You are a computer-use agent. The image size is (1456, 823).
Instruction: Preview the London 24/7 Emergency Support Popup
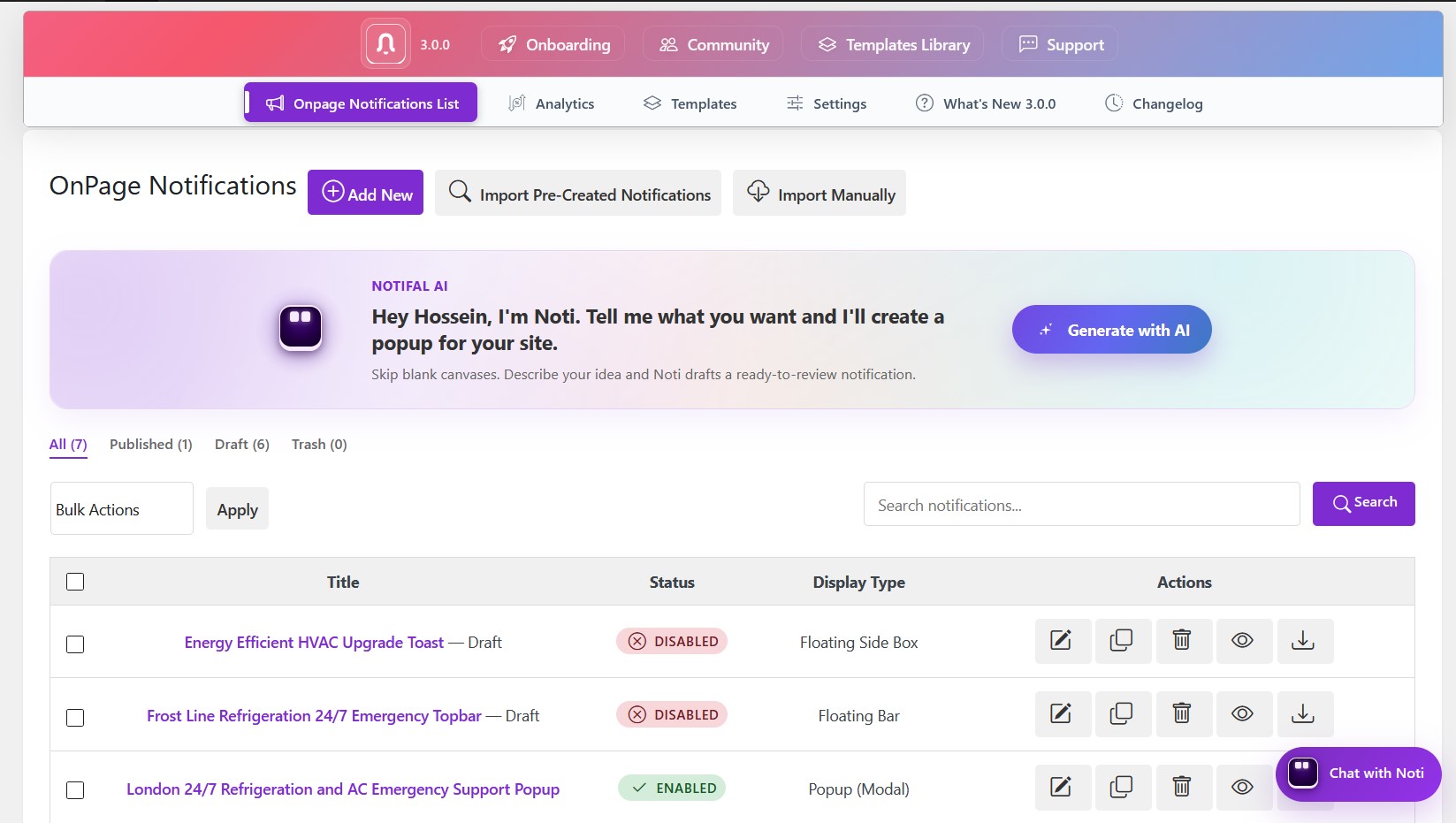1244,788
